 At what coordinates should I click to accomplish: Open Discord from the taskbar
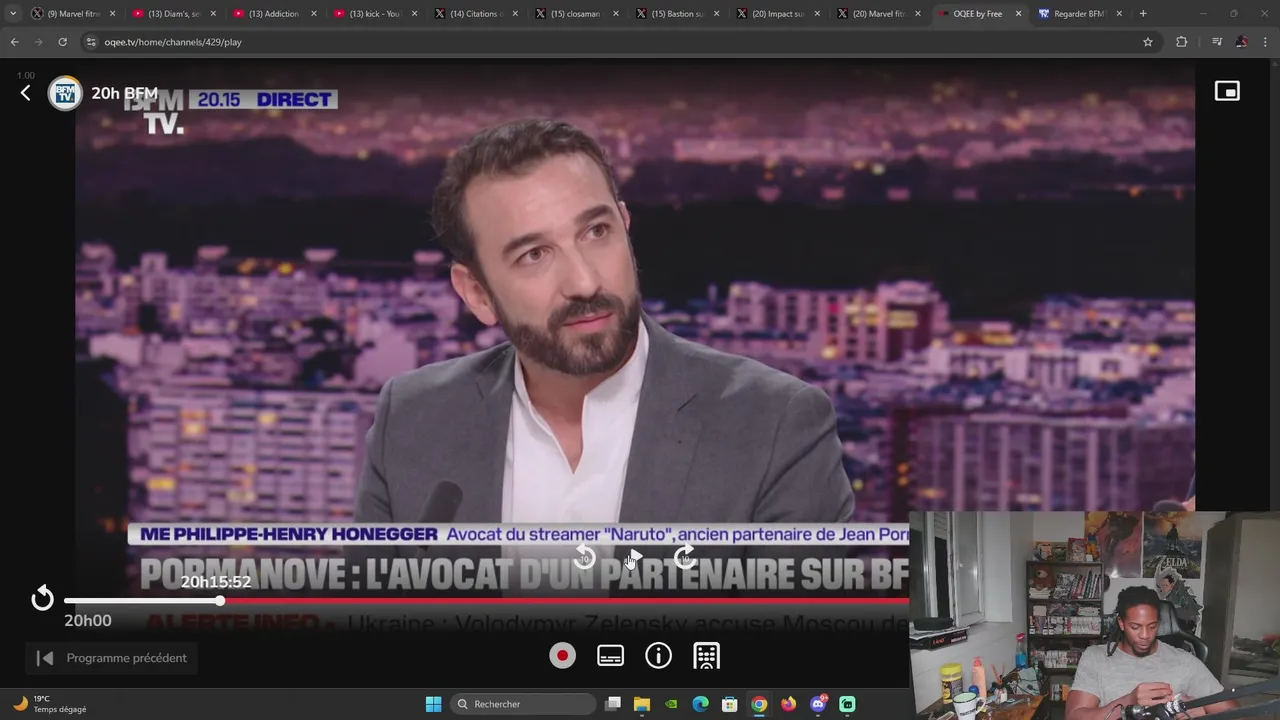click(818, 704)
